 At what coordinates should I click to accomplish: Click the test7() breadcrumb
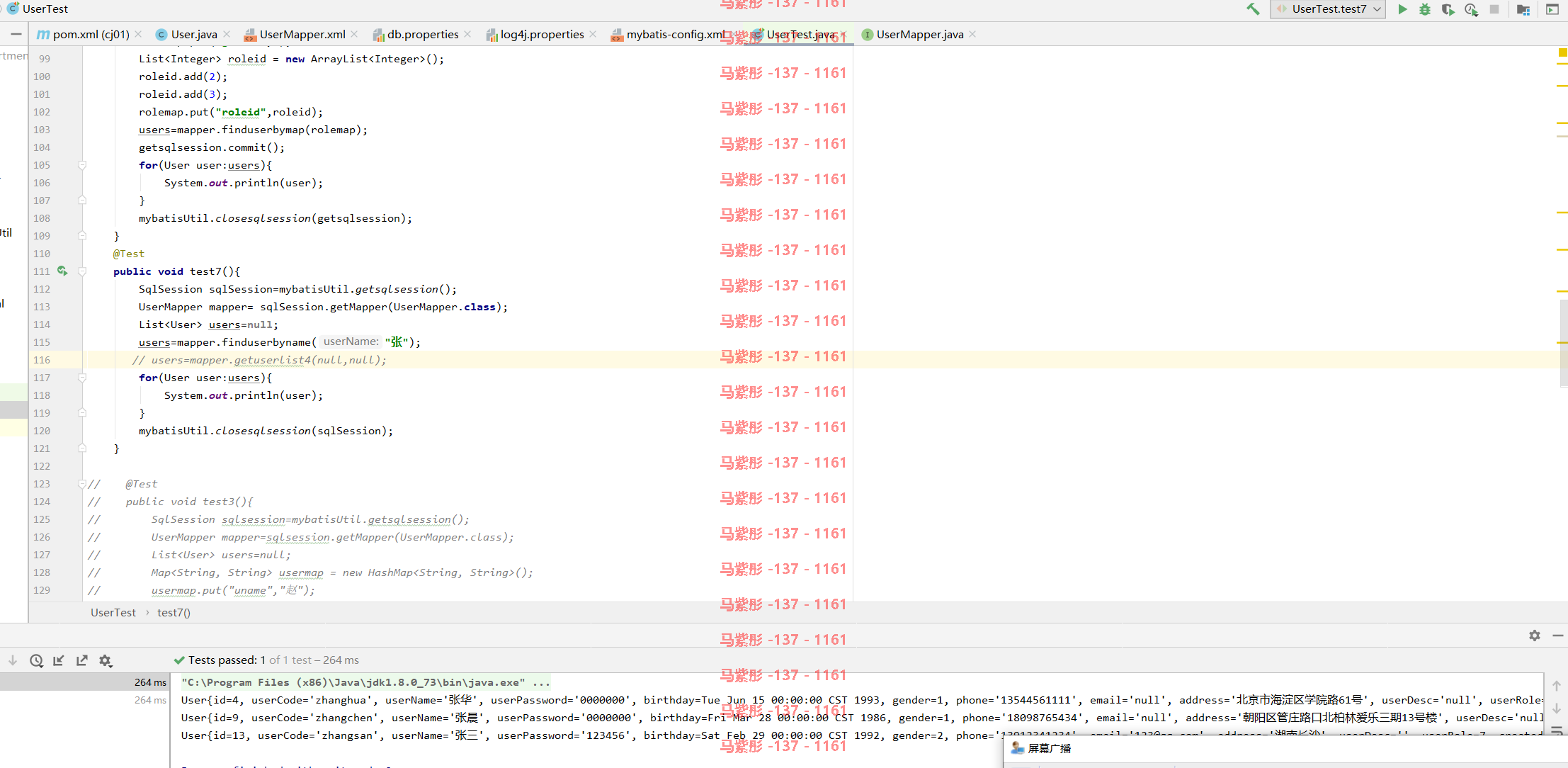pyautogui.click(x=174, y=613)
